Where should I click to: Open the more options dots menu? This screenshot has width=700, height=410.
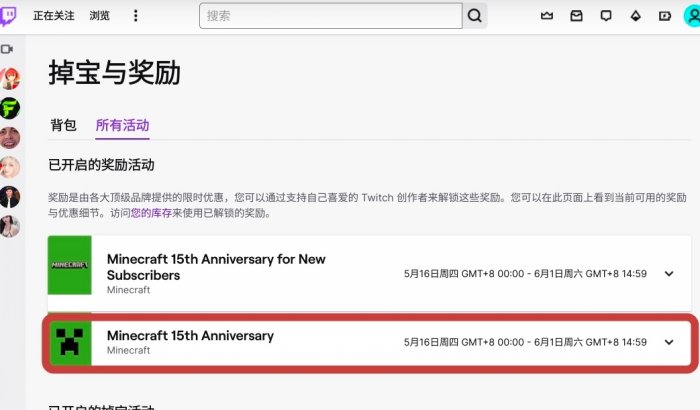pyautogui.click(x=136, y=16)
